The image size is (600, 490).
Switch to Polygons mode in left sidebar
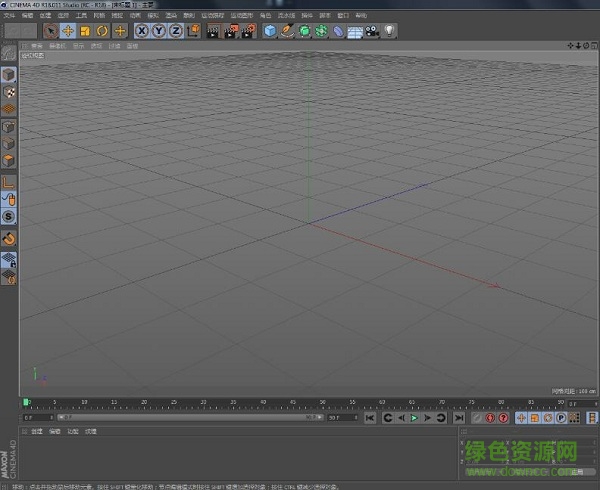tap(9, 161)
